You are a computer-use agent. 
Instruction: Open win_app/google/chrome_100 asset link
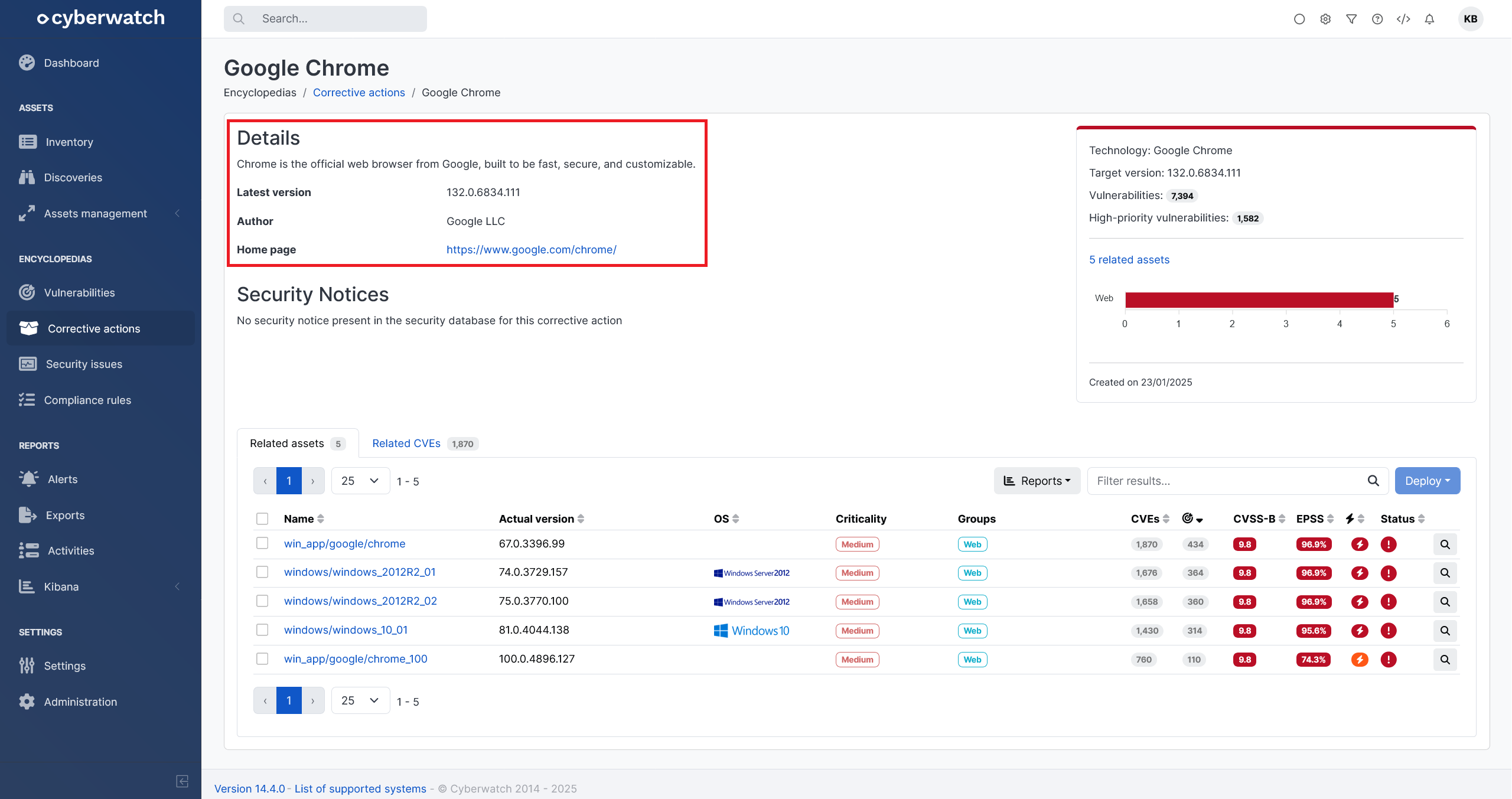(x=356, y=658)
